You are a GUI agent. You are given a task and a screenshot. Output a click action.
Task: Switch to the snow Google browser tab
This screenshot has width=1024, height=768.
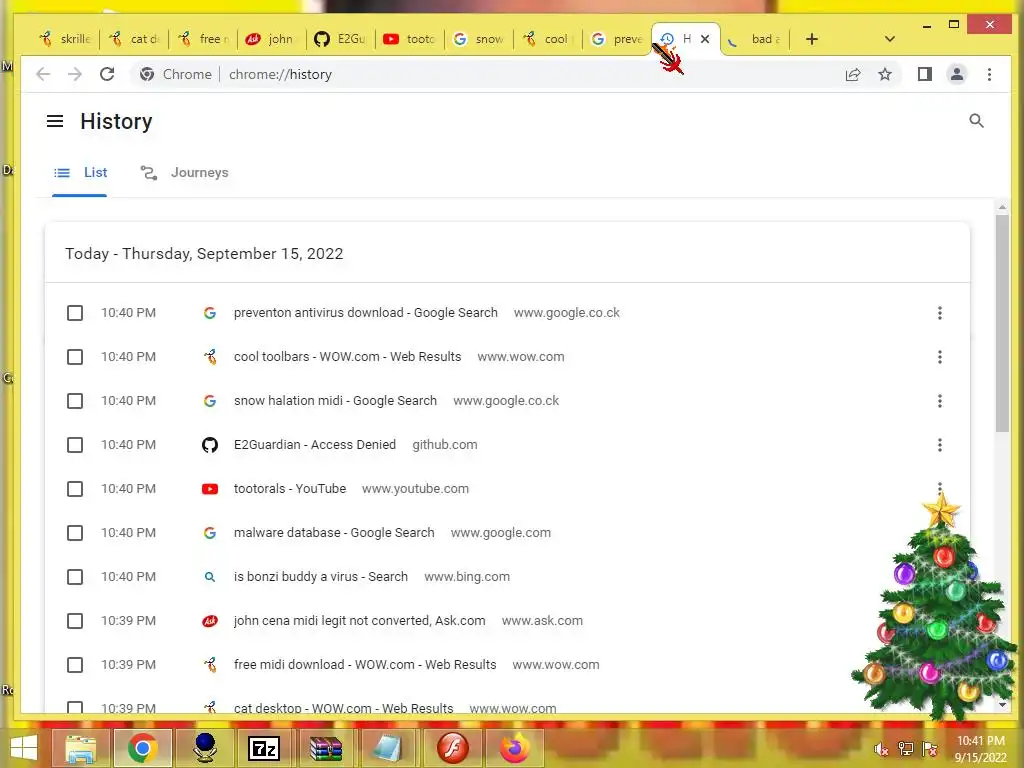point(479,39)
